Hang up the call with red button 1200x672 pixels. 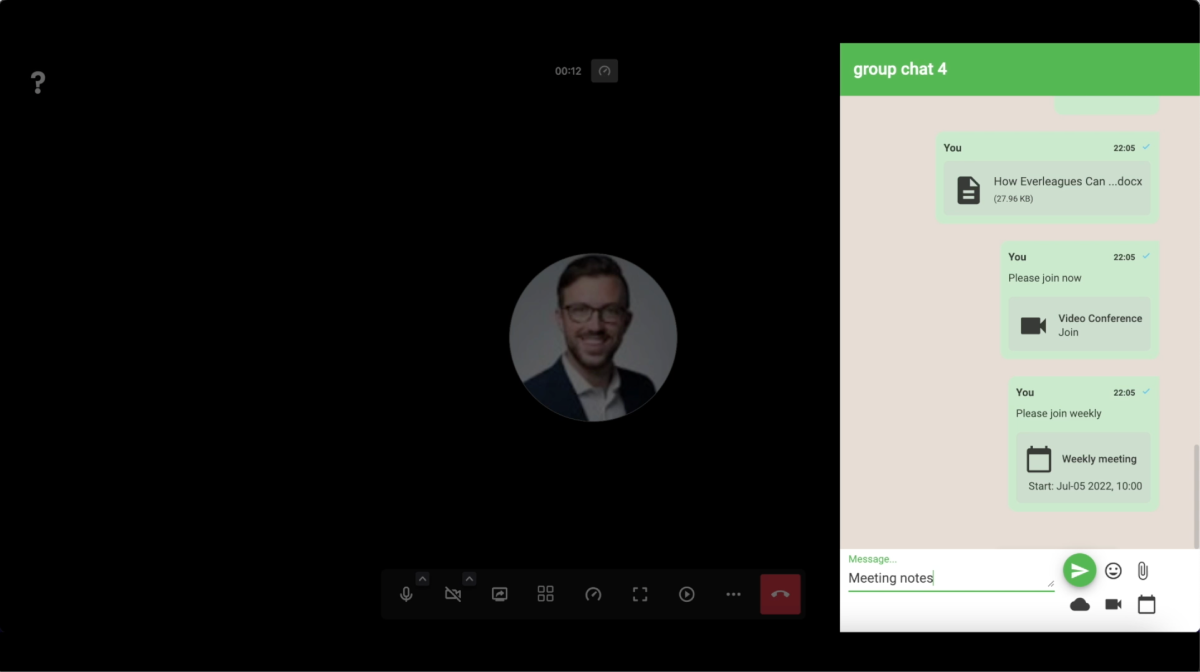click(780, 594)
